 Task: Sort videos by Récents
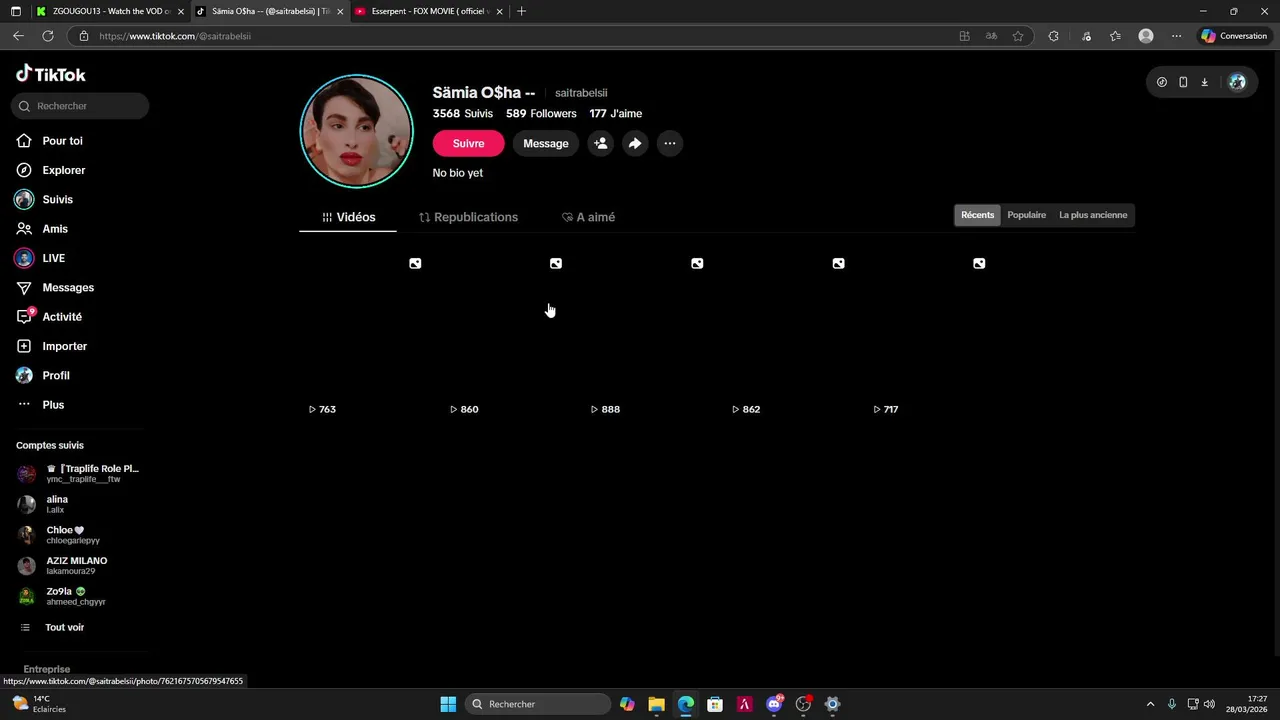[978, 215]
